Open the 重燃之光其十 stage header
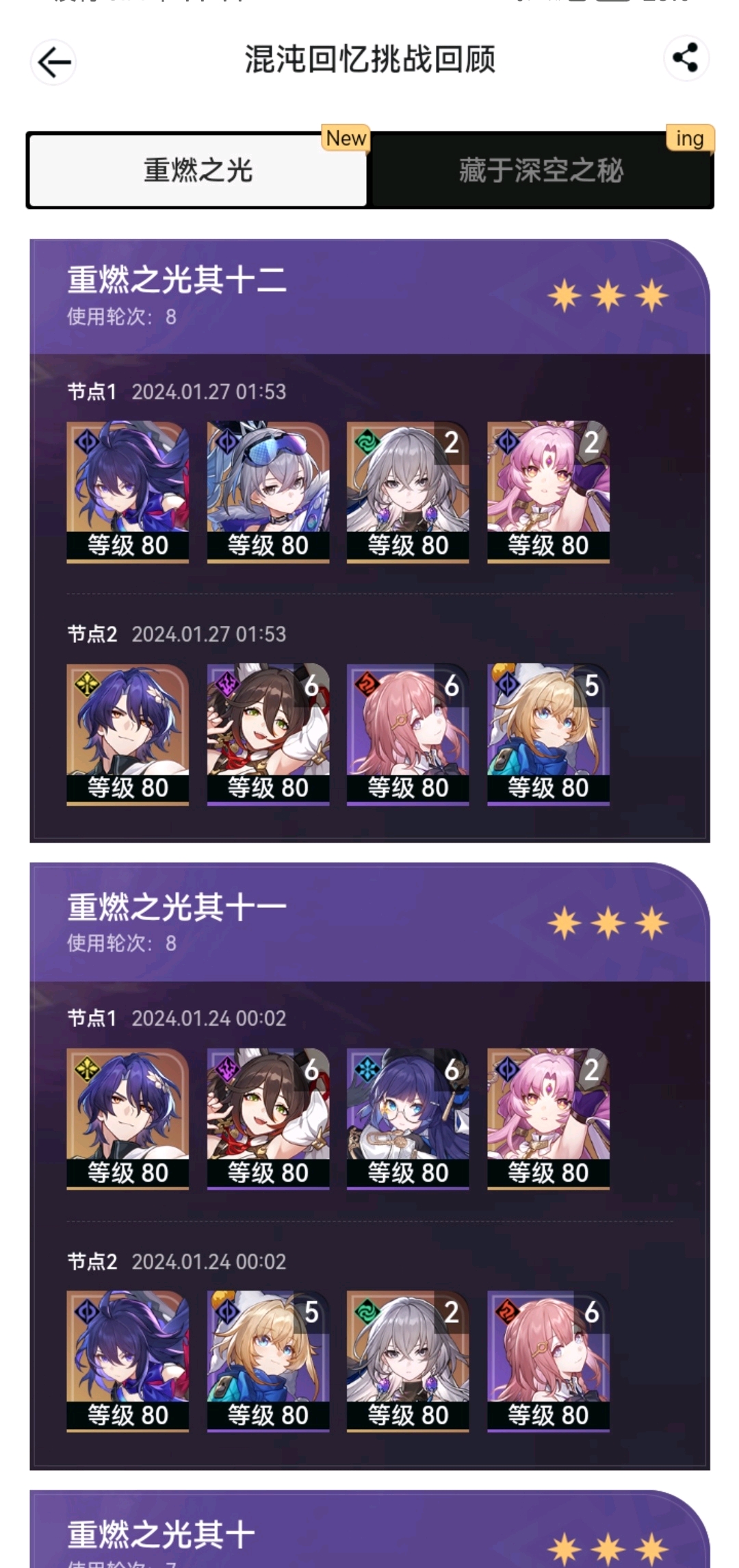The height and width of the screenshot is (1568, 739). pyautogui.click(x=369, y=1530)
